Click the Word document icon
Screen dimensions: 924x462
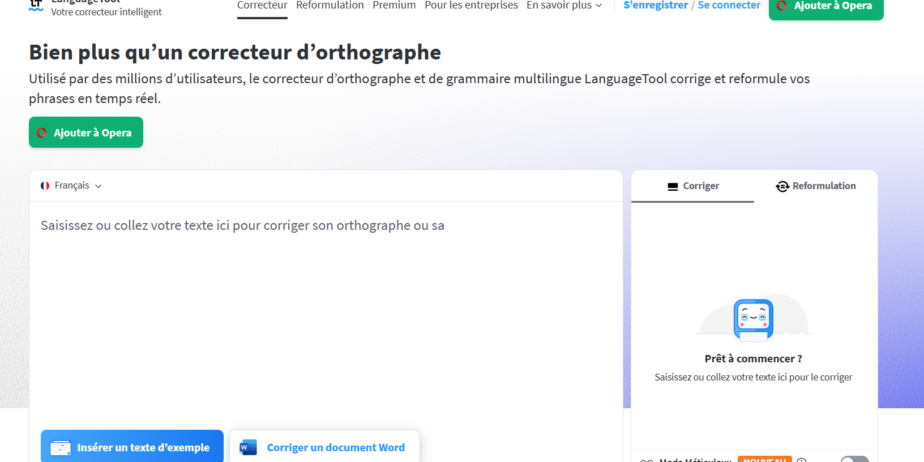point(248,448)
